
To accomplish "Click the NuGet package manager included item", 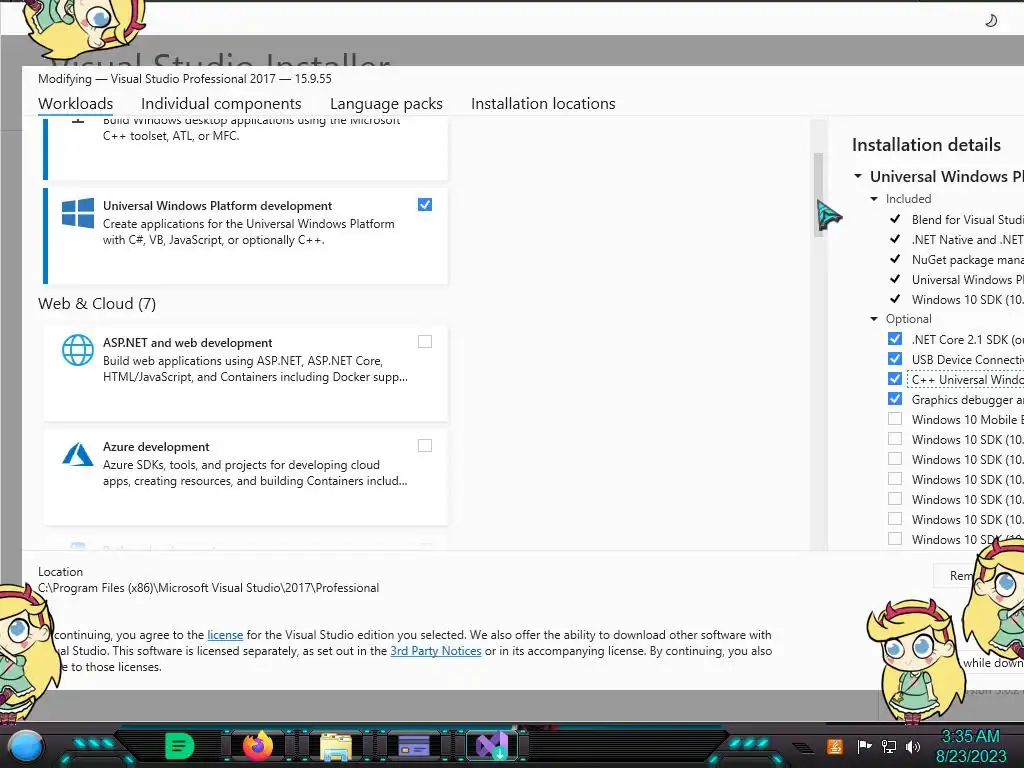I will point(967,259).
